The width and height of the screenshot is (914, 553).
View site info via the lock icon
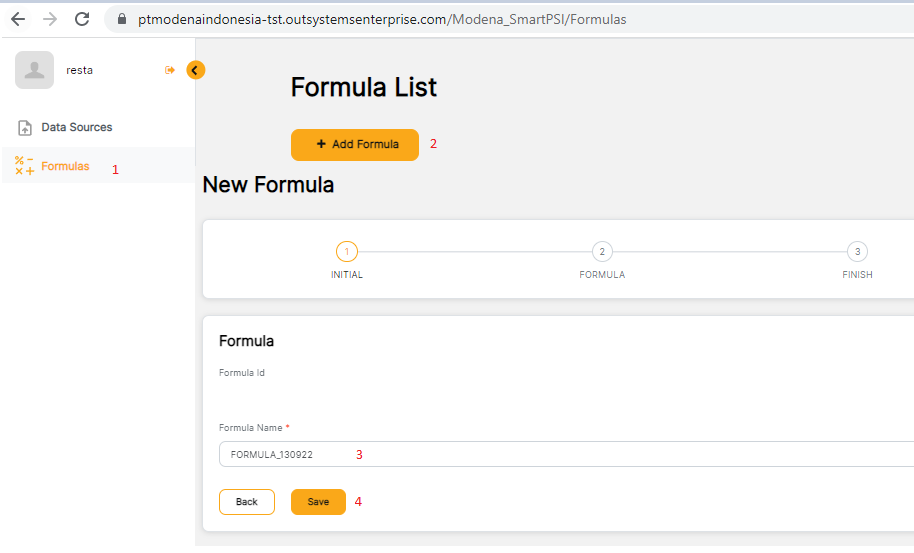click(x=123, y=19)
